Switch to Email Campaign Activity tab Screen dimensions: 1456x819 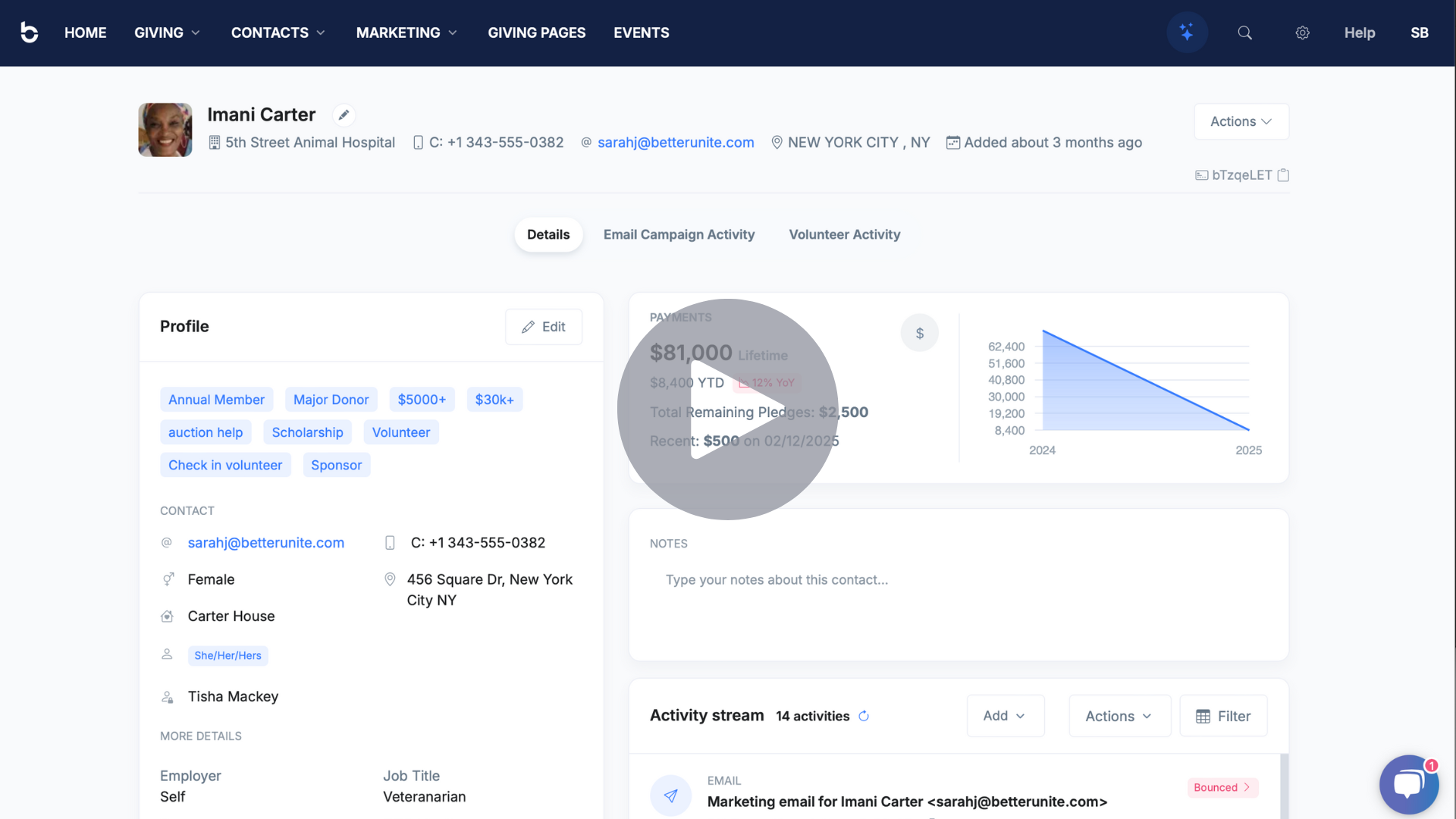pyautogui.click(x=679, y=235)
